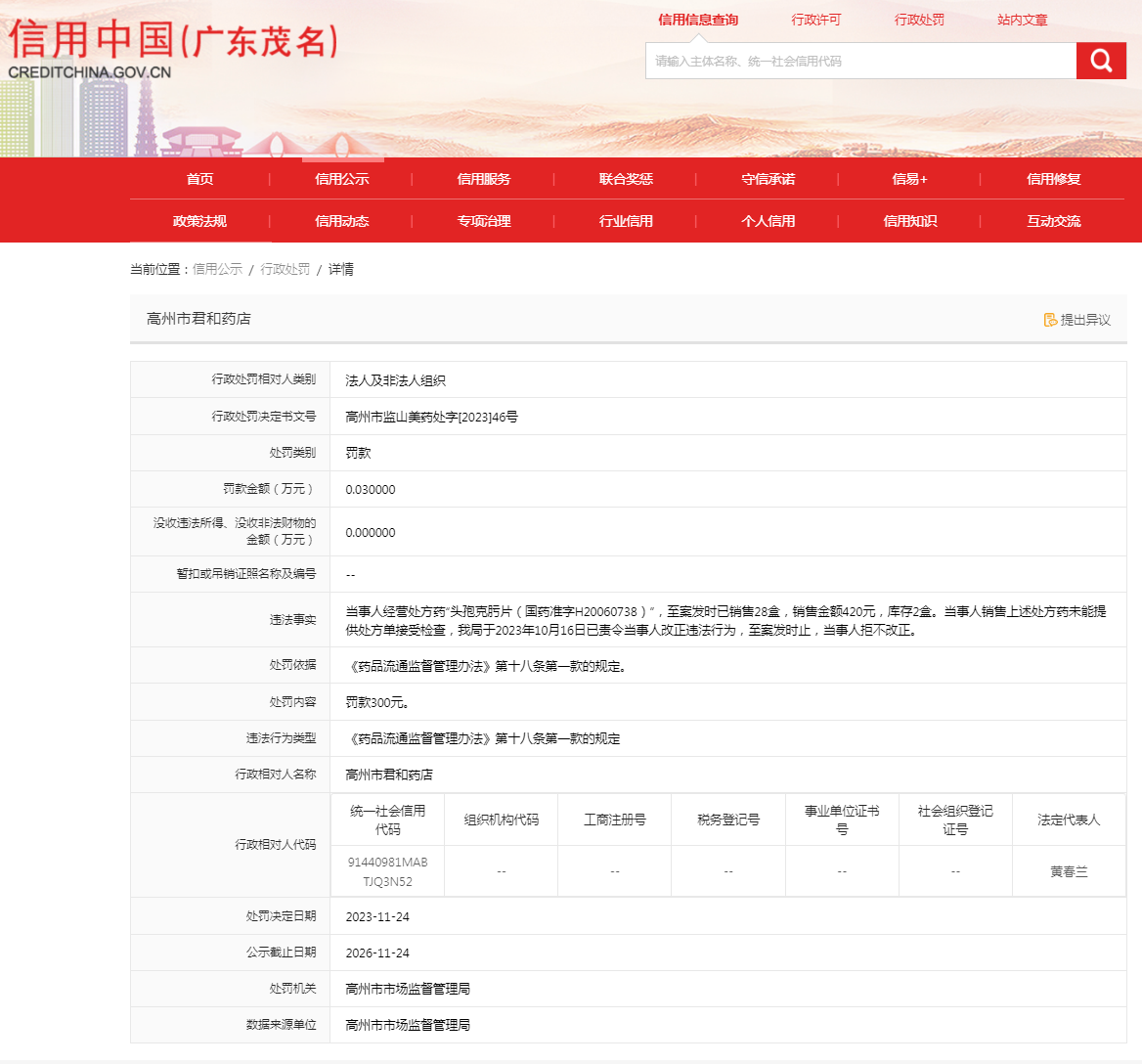Go to 信用服务 in navigation bar

click(x=484, y=179)
